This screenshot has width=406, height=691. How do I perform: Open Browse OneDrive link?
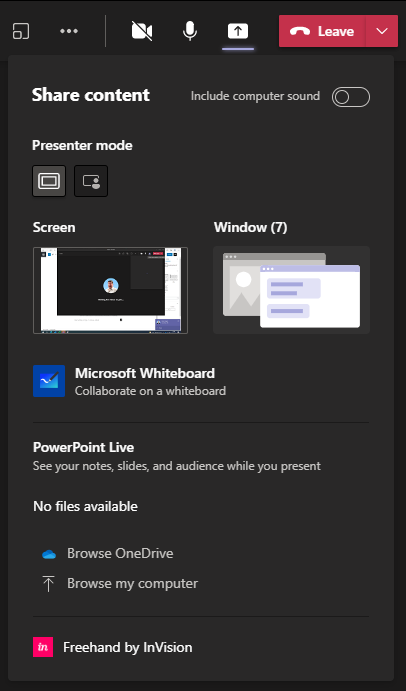click(x=120, y=554)
